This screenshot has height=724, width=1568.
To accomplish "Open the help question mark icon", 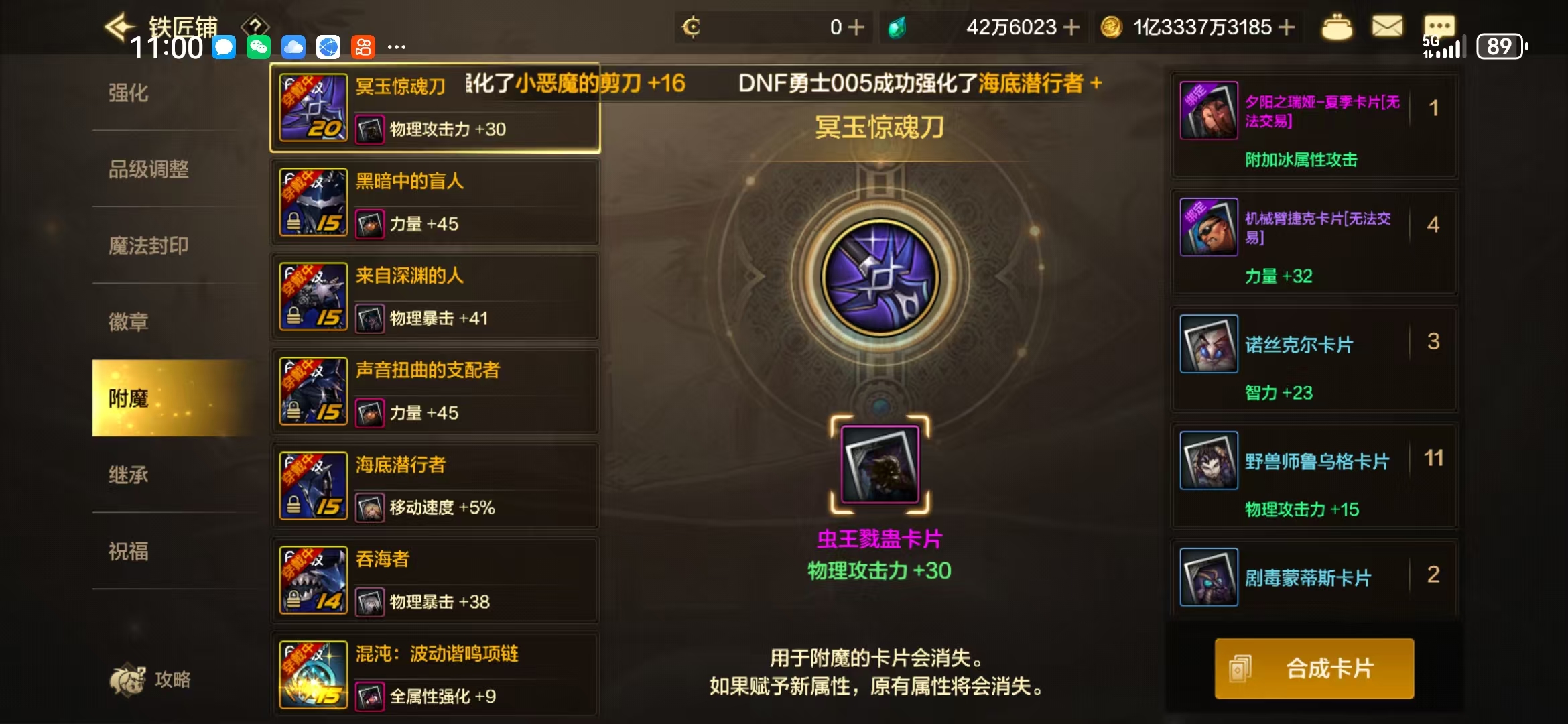I will (x=255, y=27).
